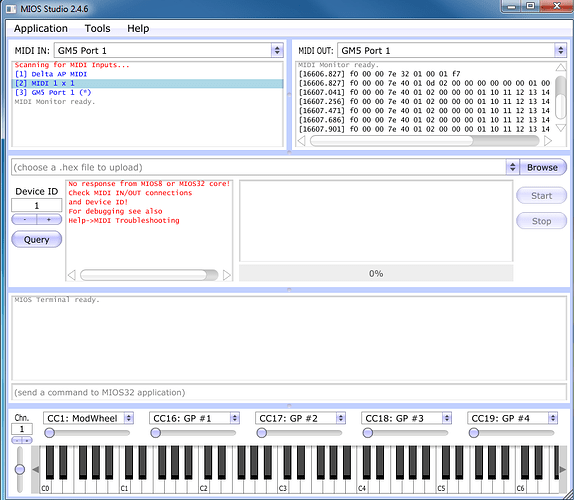
Task: Click the hex file path field
Action: tap(259, 167)
